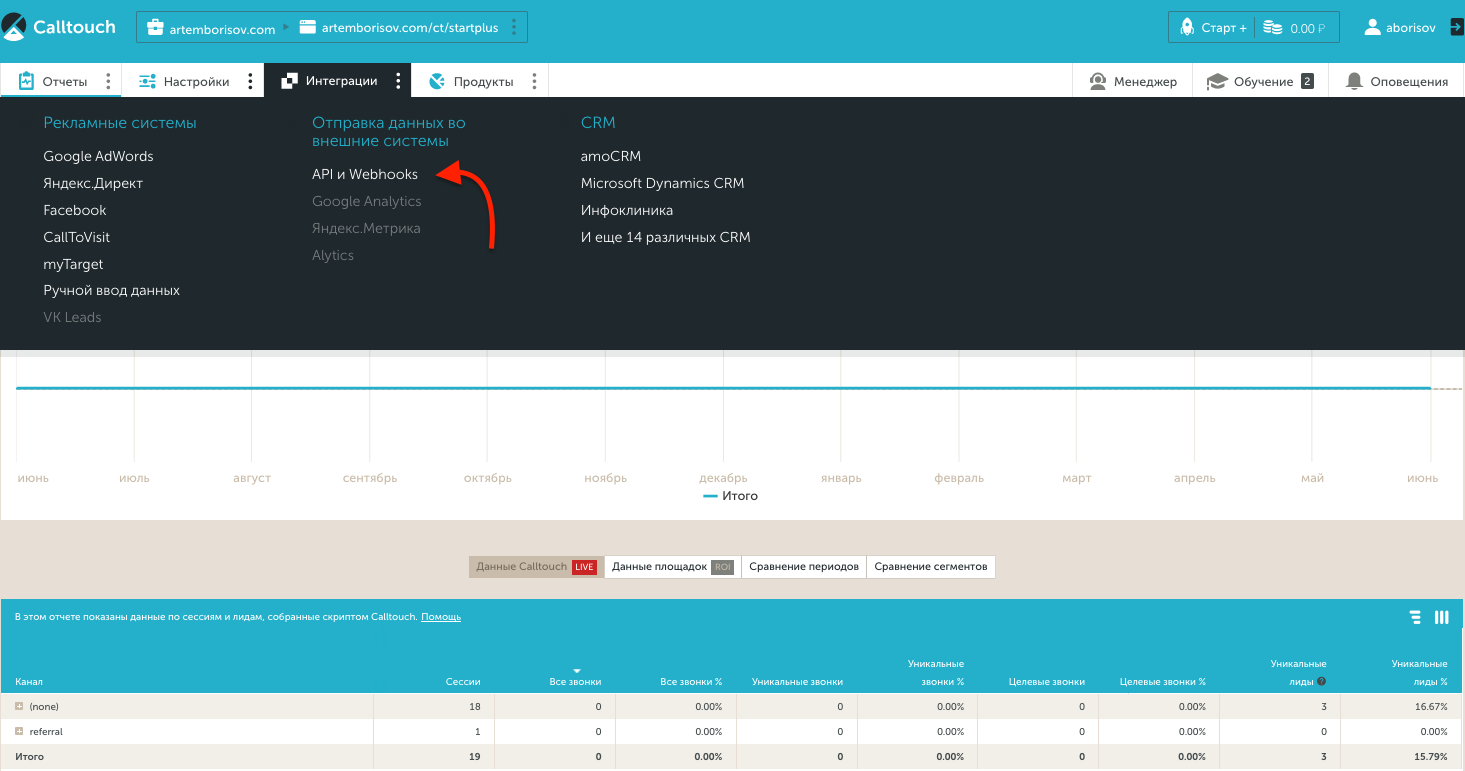
Task: Click the logout icon after aborisov
Action: (1456, 28)
